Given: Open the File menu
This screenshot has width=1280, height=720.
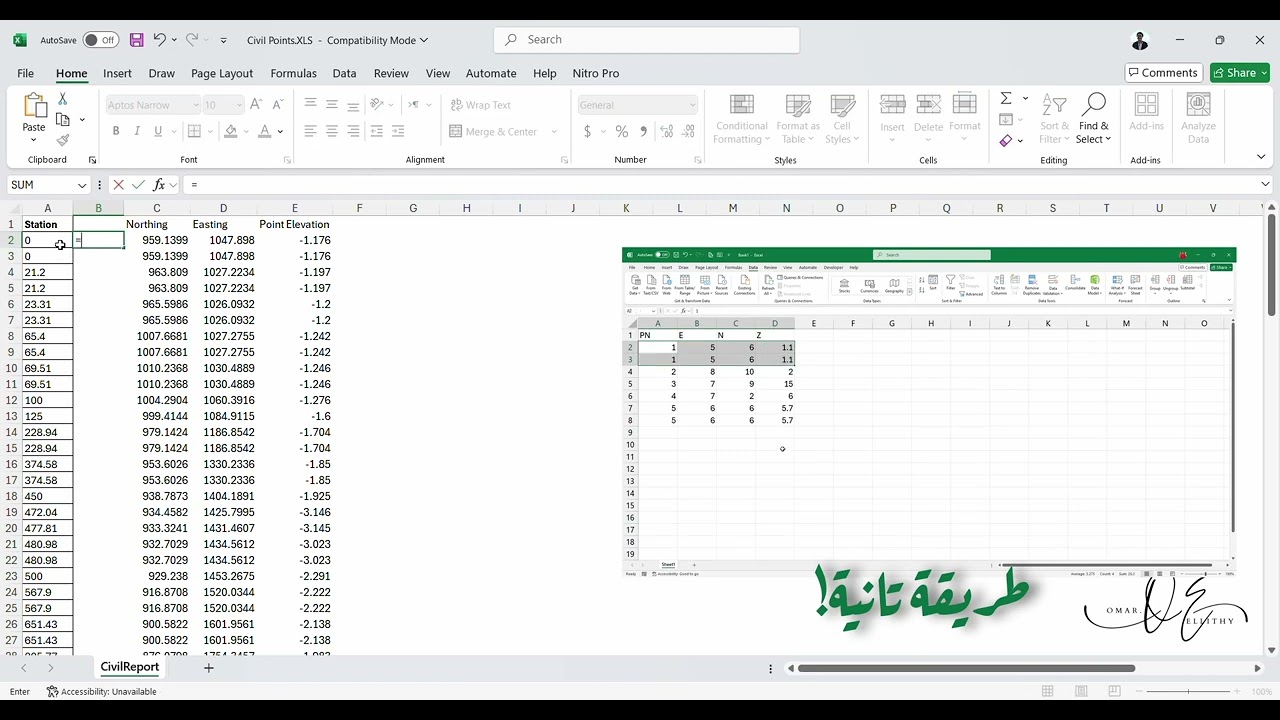Looking at the screenshot, I should [25, 73].
